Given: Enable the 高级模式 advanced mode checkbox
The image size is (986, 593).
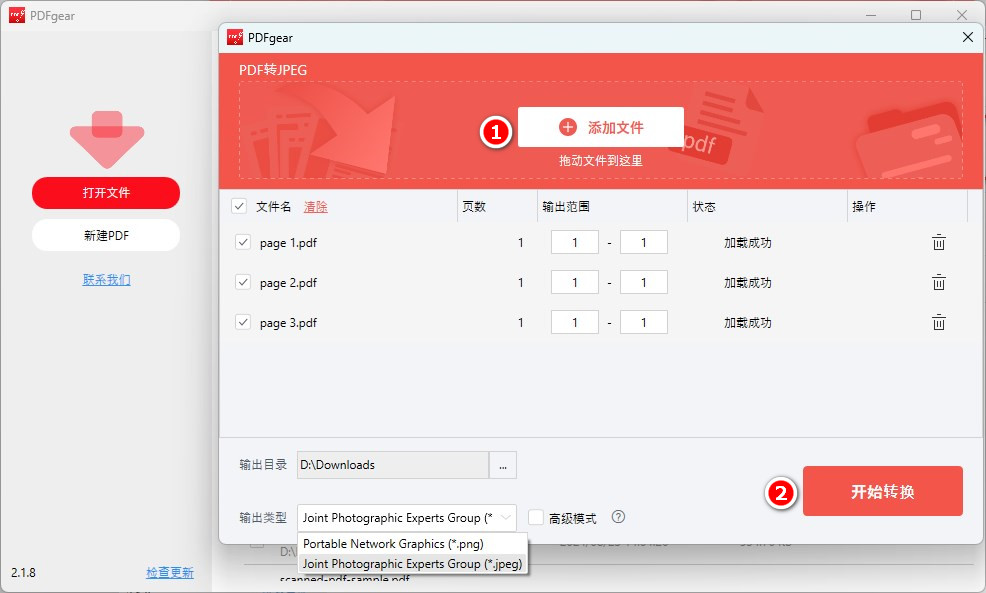Looking at the screenshot, I should tap(537, 517).
